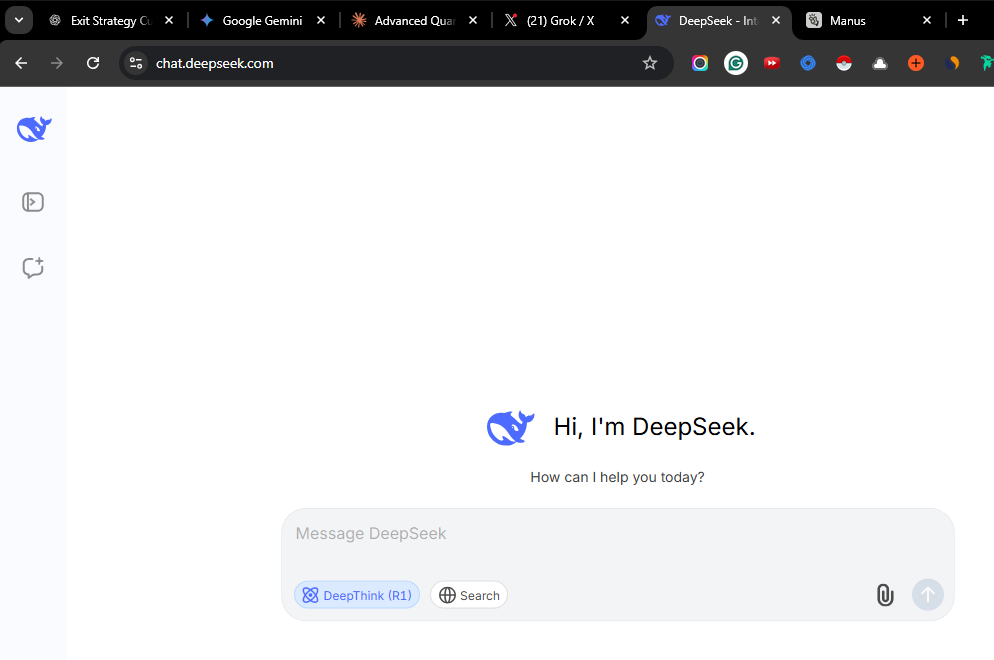Image resolution: width=994 pixels, height=660 pixels.
Task: Click the DeepSeek whale logo beside greeting
Action: click(510, 427)
